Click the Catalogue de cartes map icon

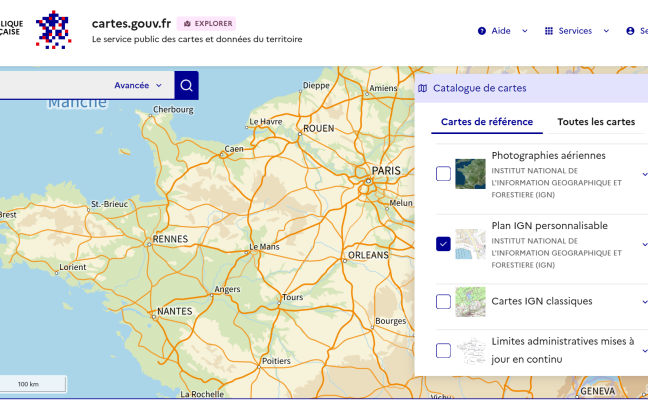pyautogui.click(x=423, y=88)
